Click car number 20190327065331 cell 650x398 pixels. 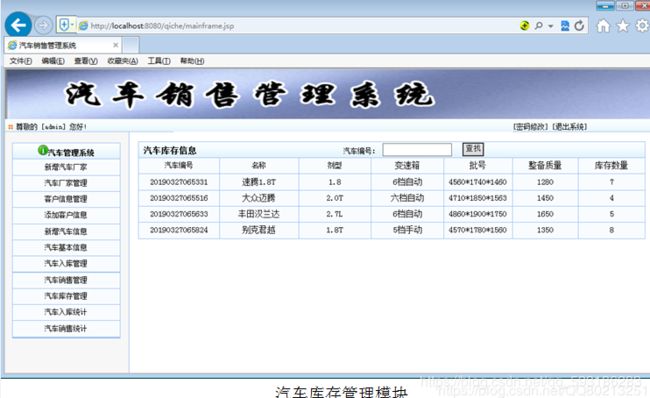click(x=179, y=182)
